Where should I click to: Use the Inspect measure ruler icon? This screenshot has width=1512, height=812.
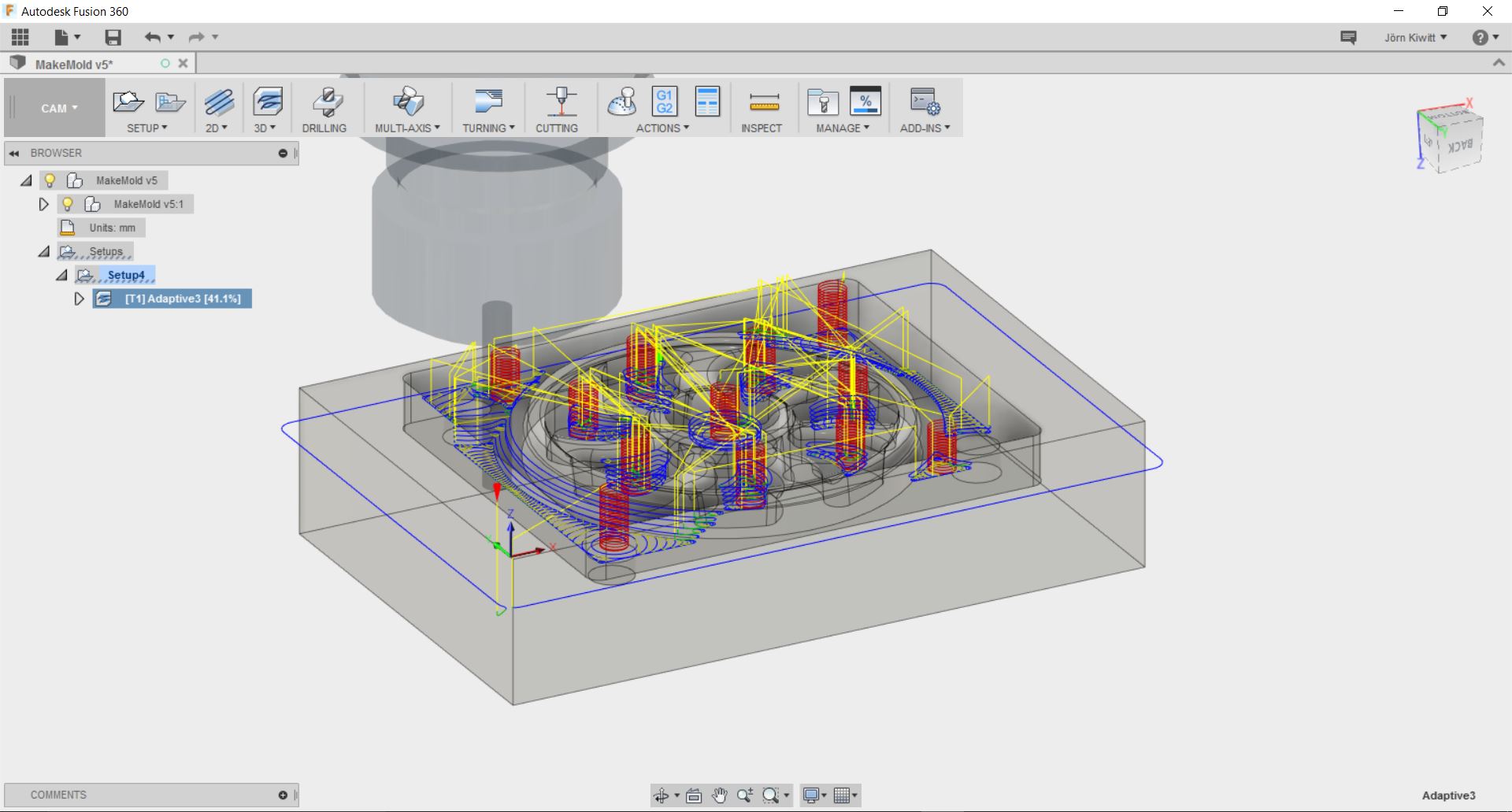pos(764,102)
